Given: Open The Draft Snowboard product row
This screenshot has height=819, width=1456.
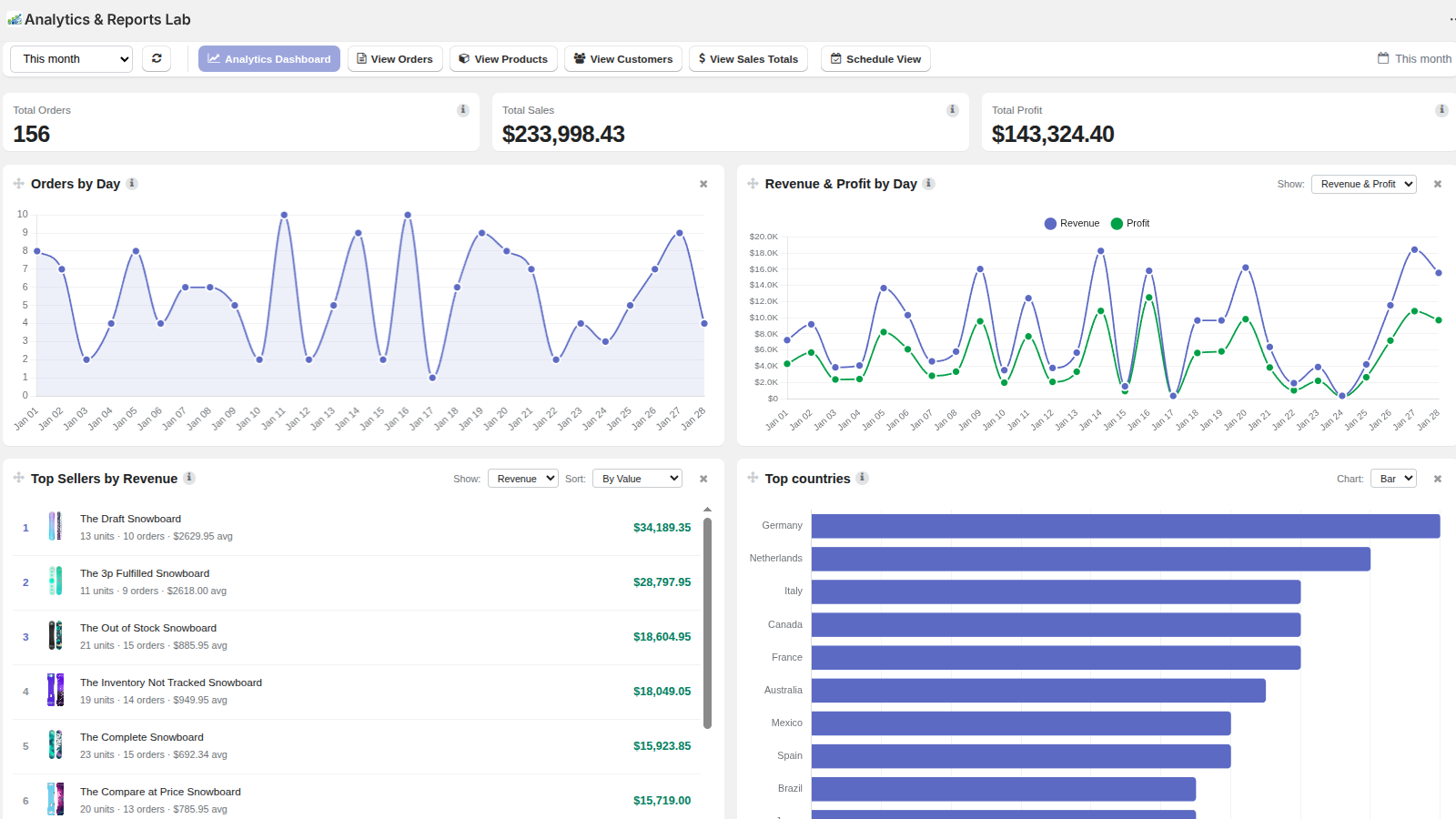Looking at the screenshot, I should point(359,528).
